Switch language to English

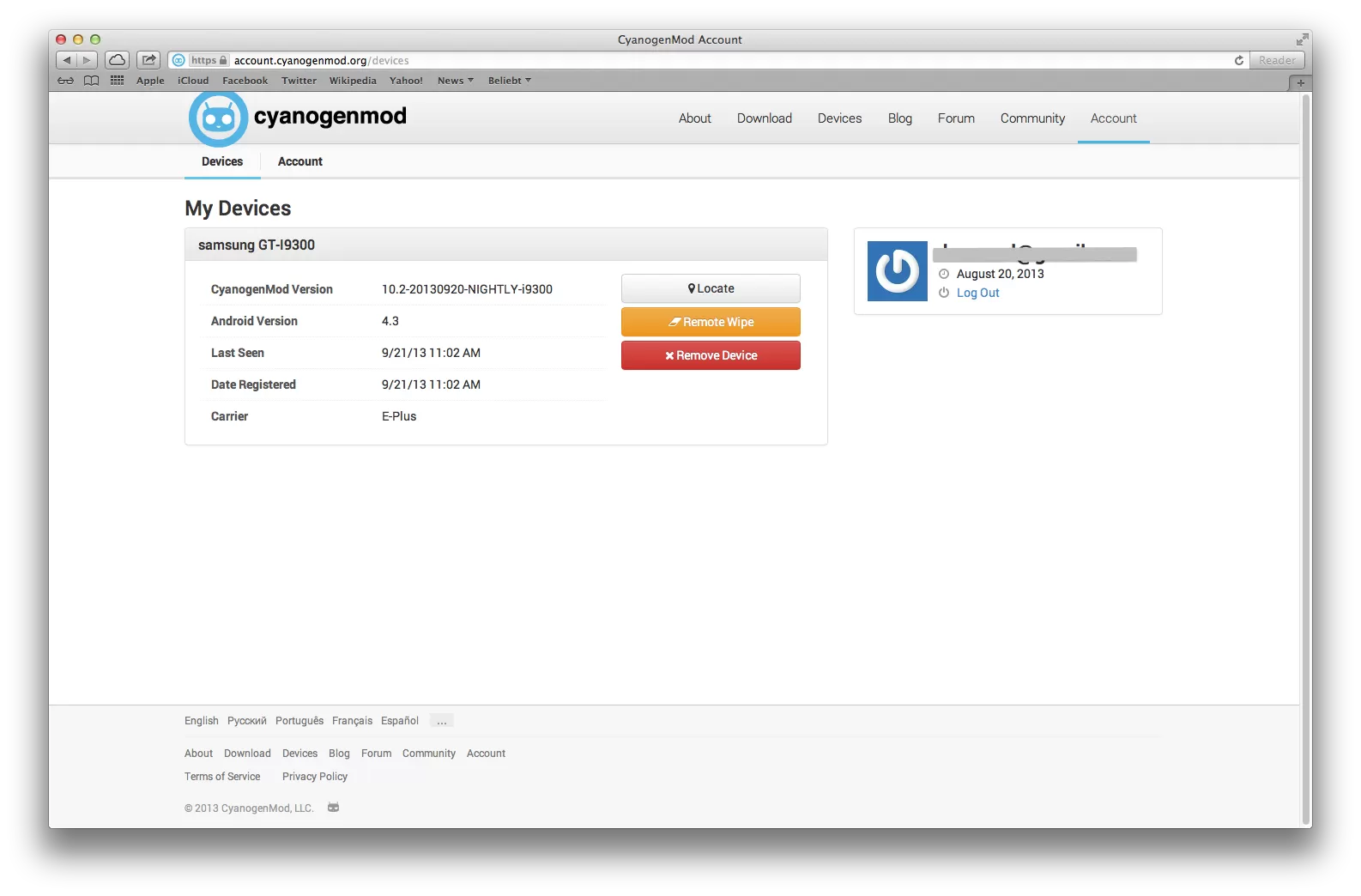202,721
